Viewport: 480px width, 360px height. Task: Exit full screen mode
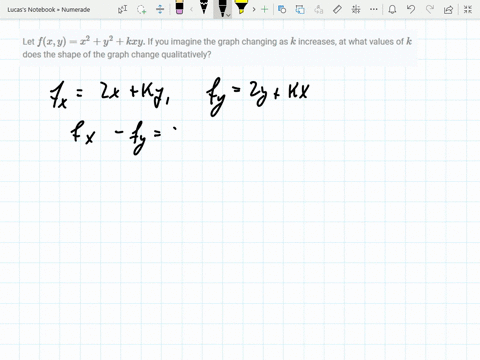(468, 9)
